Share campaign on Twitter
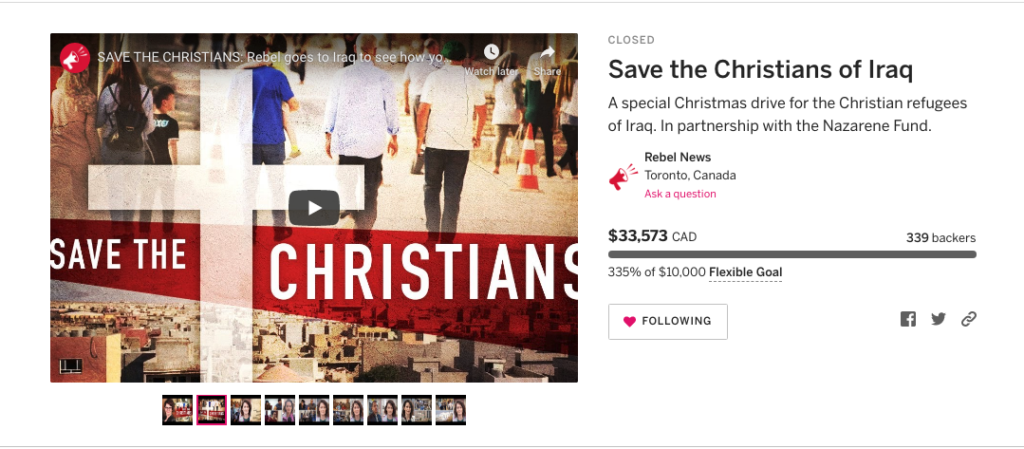Image resolution: width=1024 pixels, height=449 pixels. pyautogui.click(x=938, y=319)
